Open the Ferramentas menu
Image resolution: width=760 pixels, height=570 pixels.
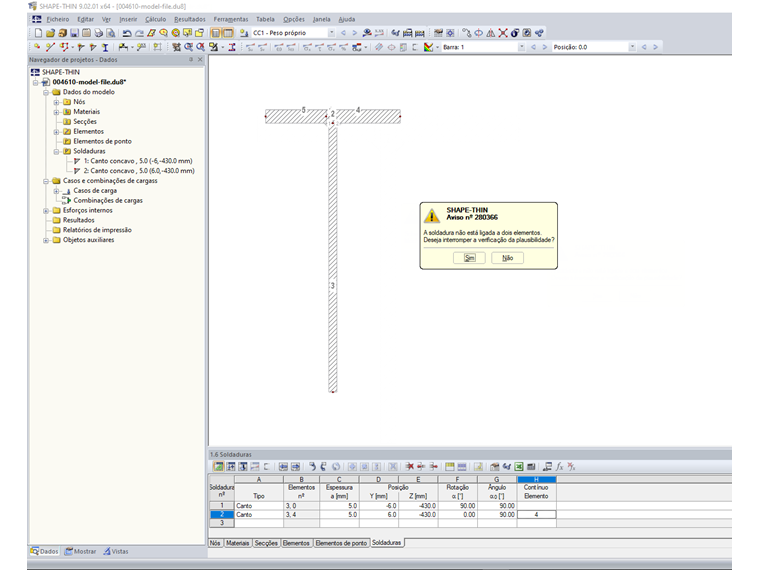pos(231,19)
